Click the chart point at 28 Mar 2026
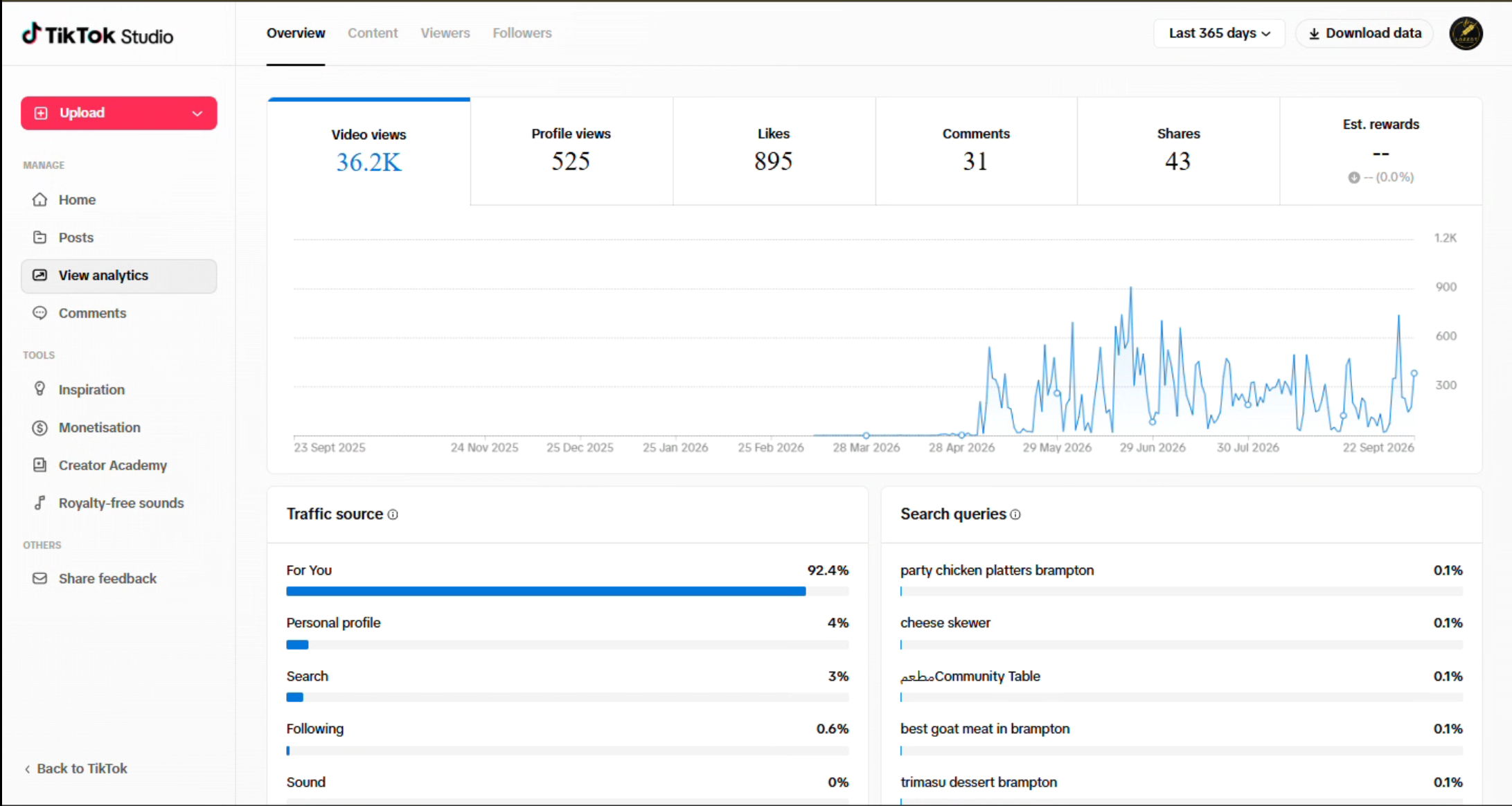 click(x=866, y=436)
